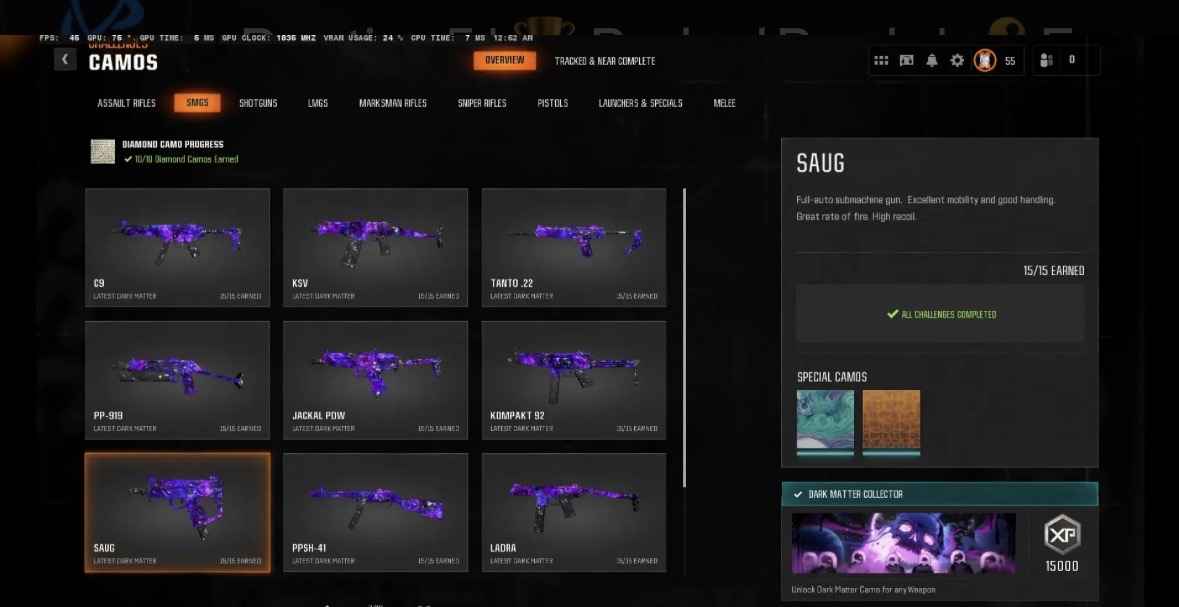Click the XP hexagon reward icon

(x=1061, y=536)
